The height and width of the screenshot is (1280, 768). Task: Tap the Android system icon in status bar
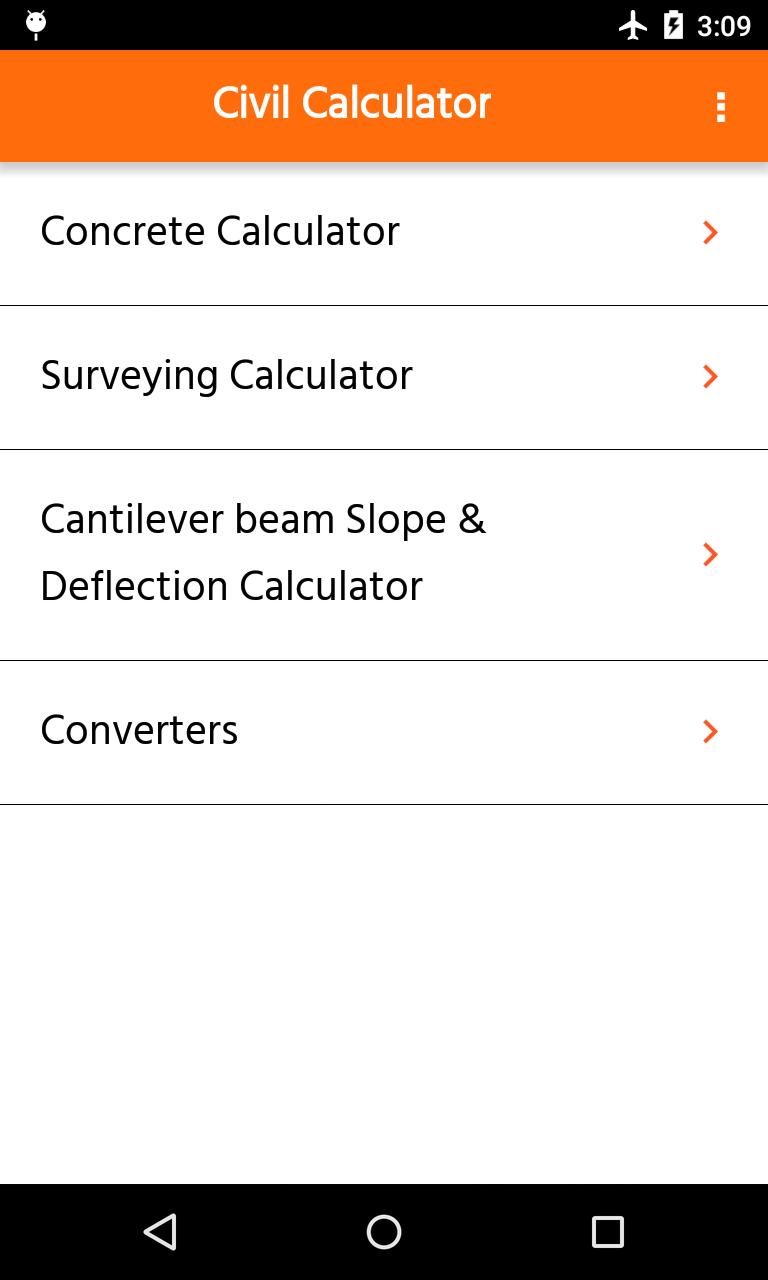[x=35, y=25]
